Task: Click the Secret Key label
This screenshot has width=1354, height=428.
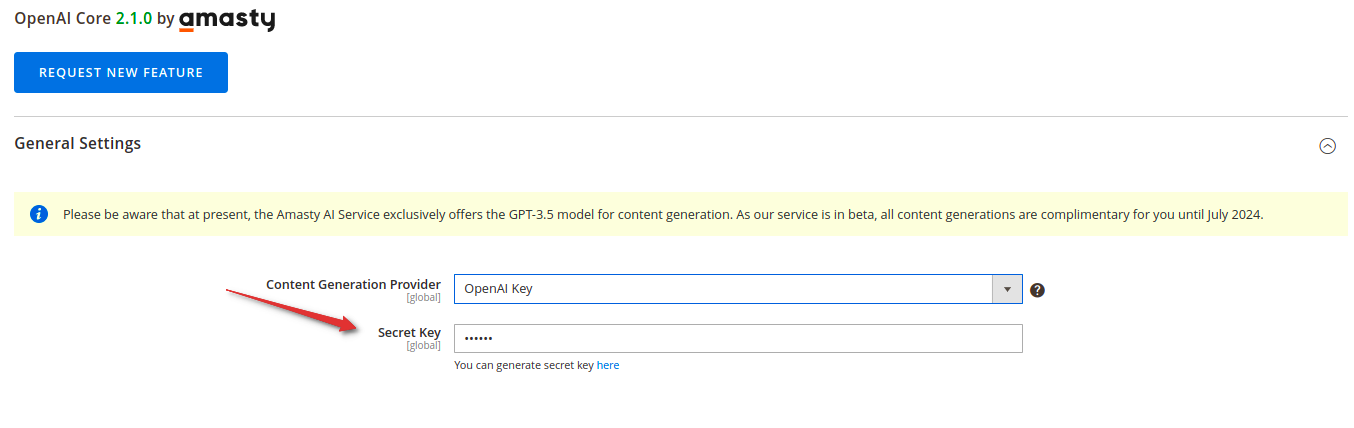Action: (x=409, y=333)
